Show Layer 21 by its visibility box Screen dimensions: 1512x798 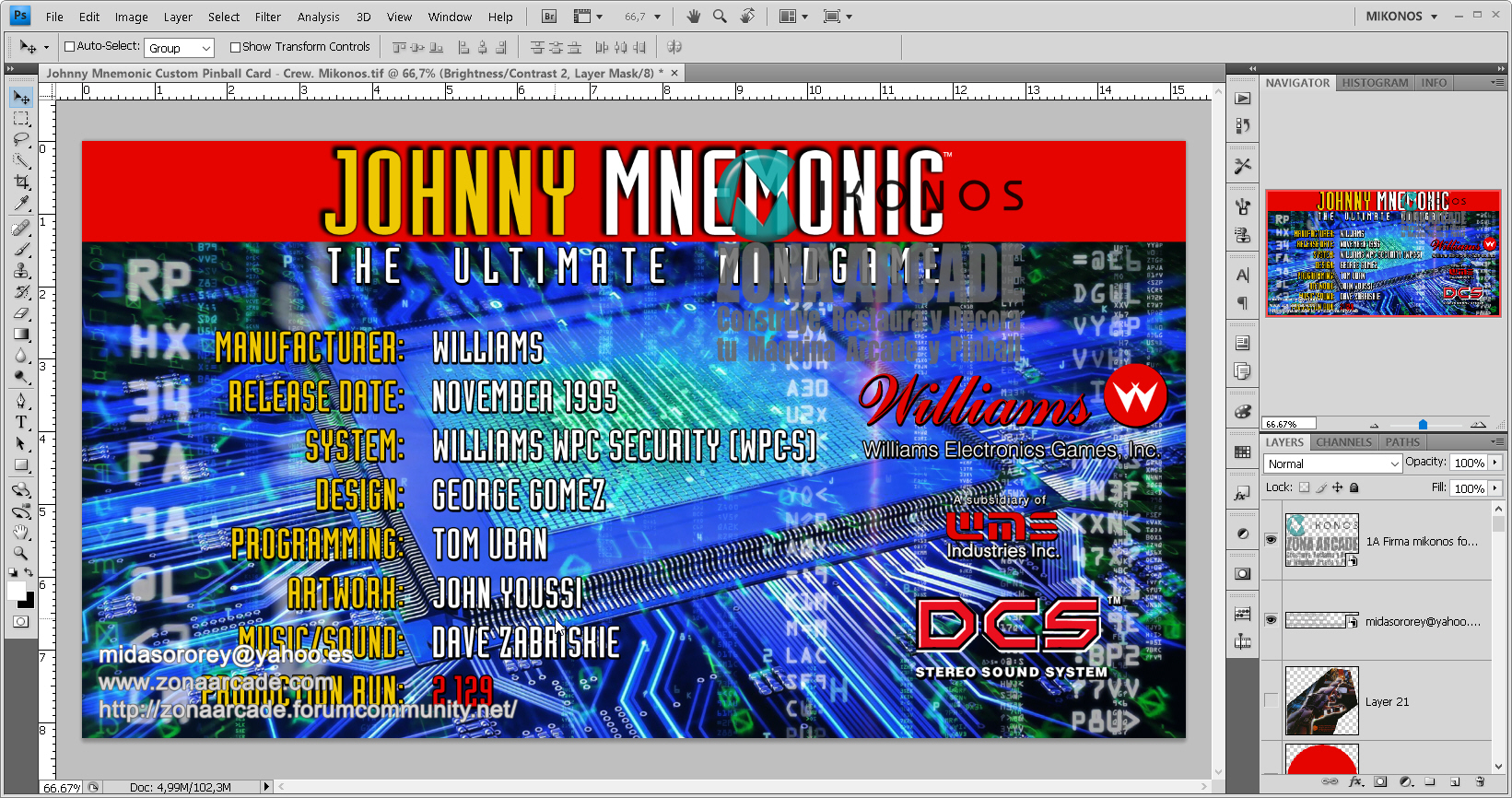[x=1271, y=700]
